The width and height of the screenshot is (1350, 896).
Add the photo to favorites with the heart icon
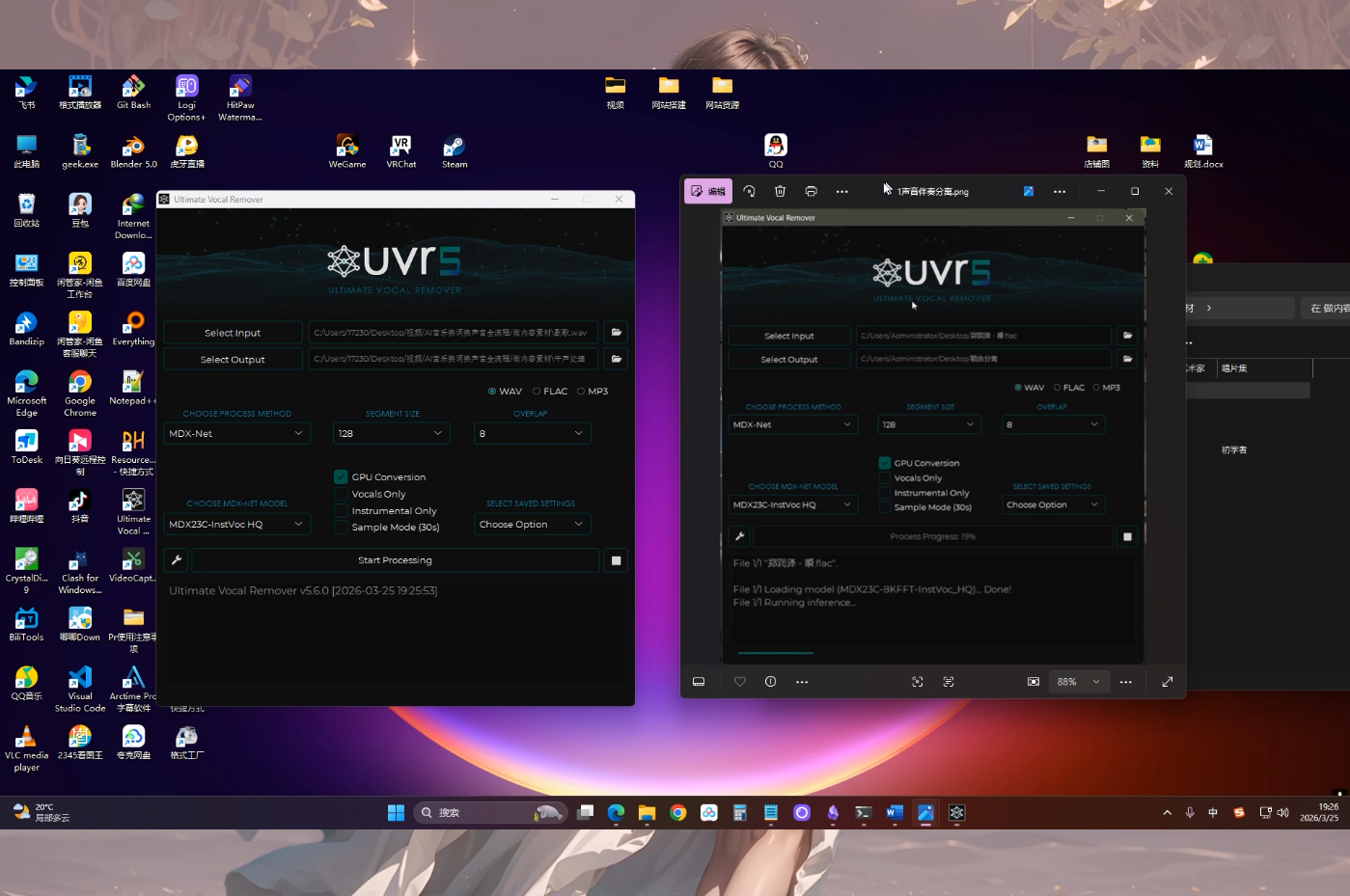tap(740, 682)
